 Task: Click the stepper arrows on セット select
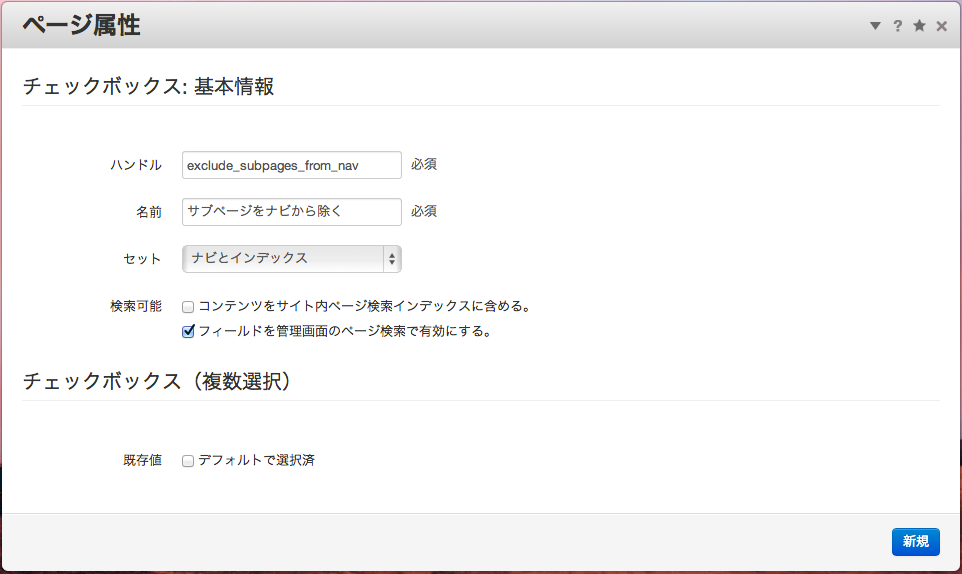pyautogui.click(x=392, y=259)
